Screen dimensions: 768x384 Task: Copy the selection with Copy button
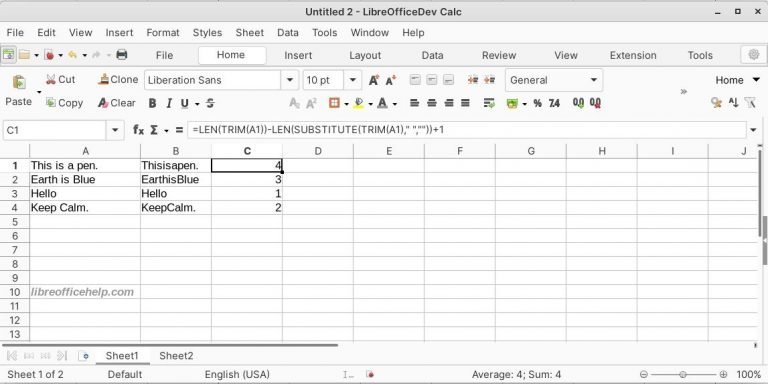pos(64,103)
